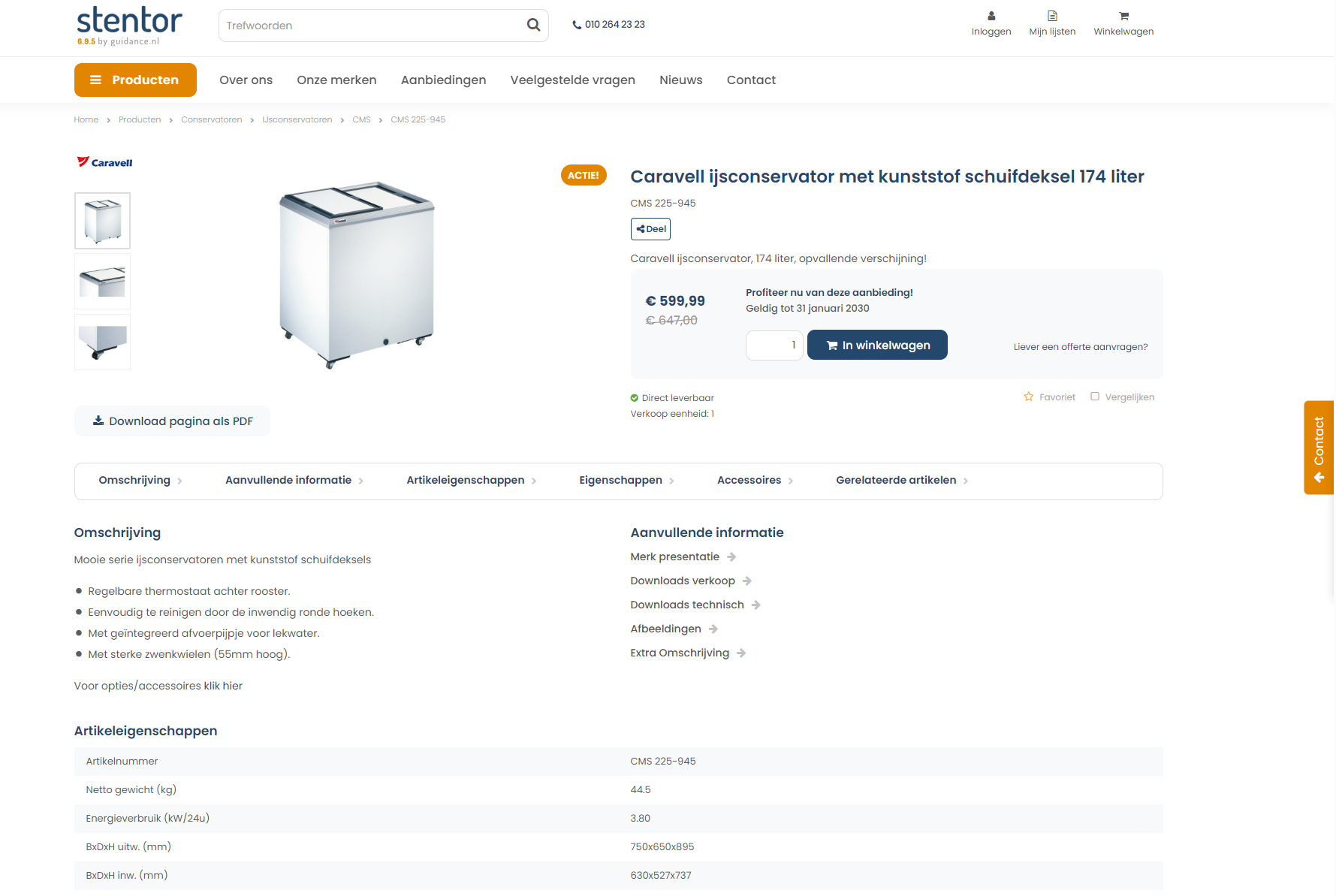This screenshot has width=1336, height=896.
Task: Add product with In winkelwagen button
Action: coord(876,345)
